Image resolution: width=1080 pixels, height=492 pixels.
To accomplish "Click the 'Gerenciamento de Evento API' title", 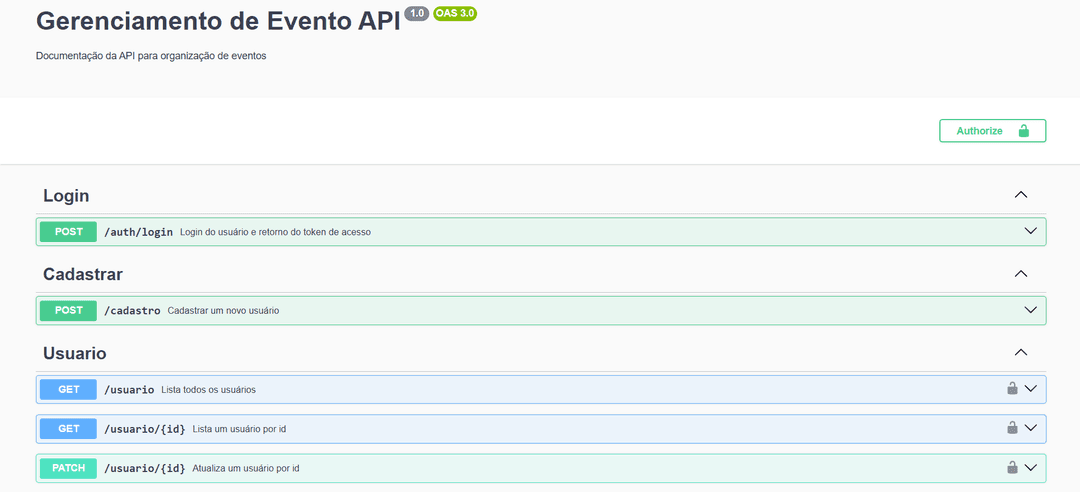I will tap(218, 21).
